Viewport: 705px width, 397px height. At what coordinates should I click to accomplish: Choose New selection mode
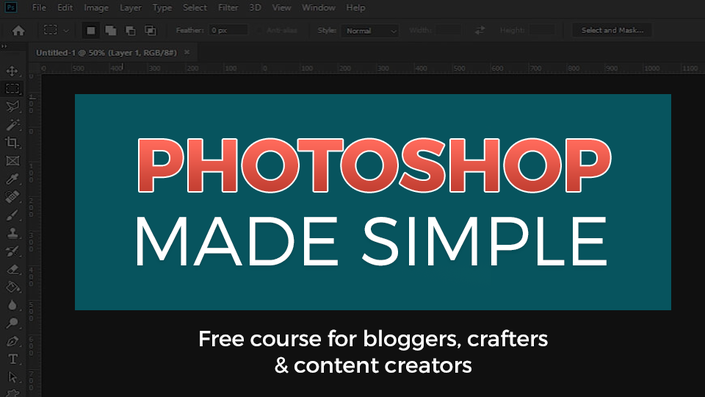coord(91,30)
